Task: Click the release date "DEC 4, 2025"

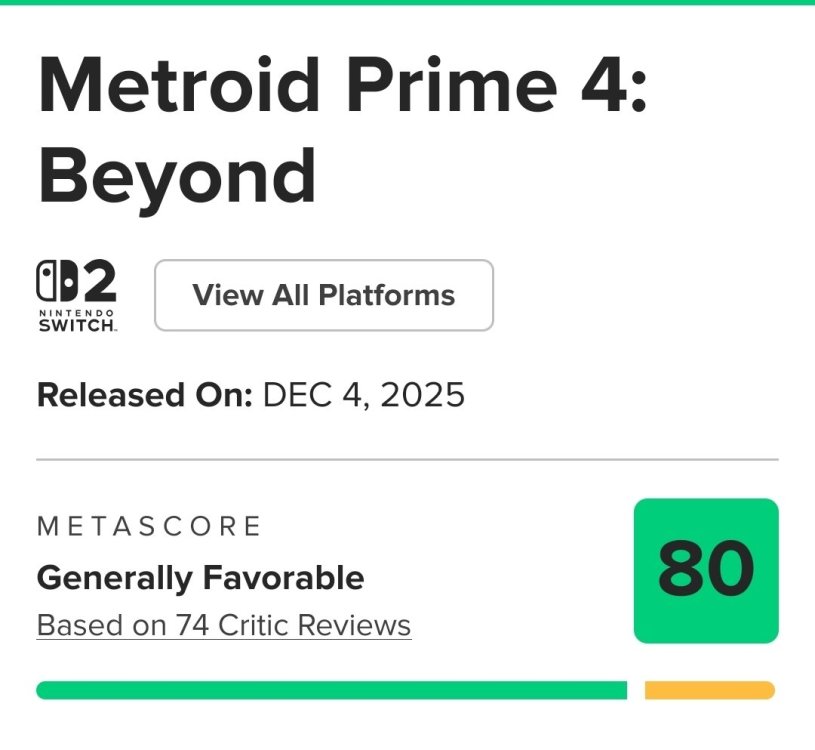Action: point(364,395)
